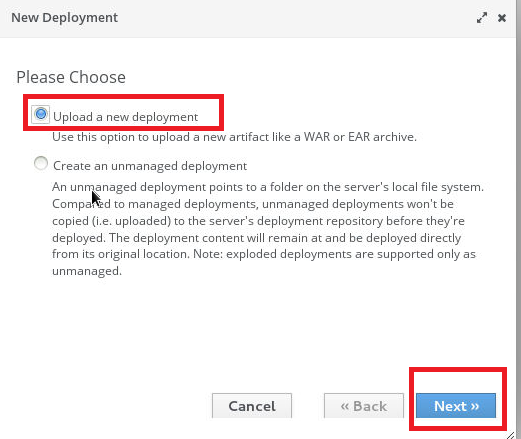Click the WAR or EAR archive description text
Image resolution: width=521 pixels, height=439 pixels.
click(234, 137)
